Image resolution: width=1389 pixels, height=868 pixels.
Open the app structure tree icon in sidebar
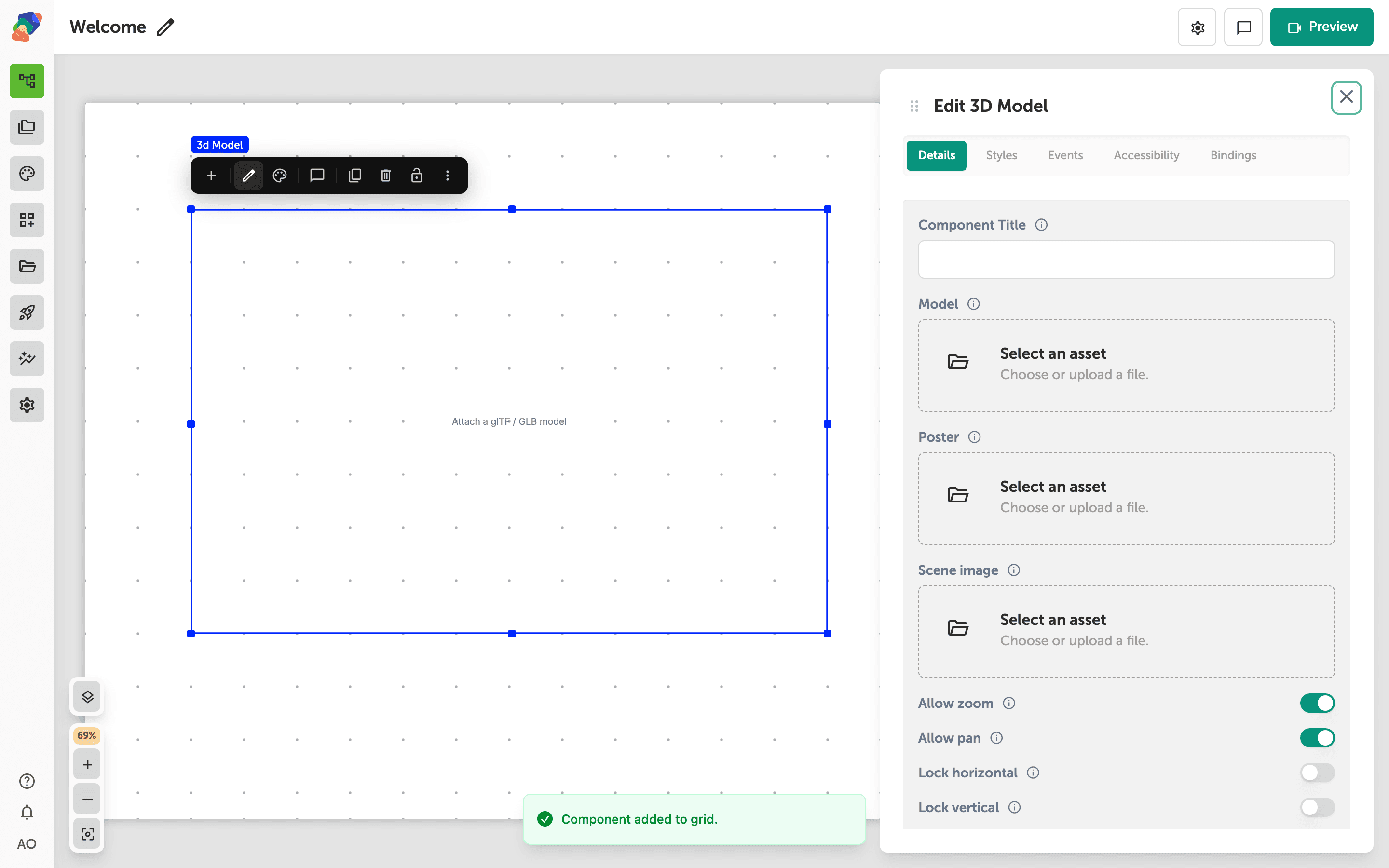27,81
